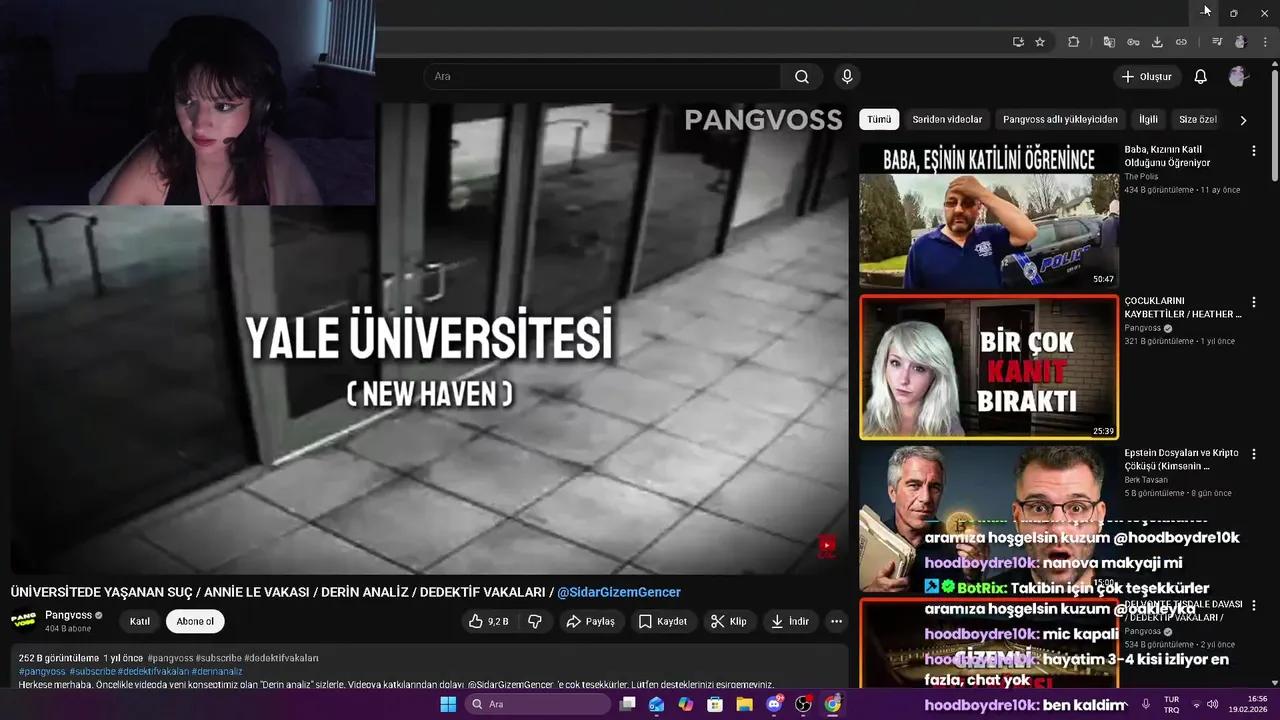Open picture-in-picture from the address bar
1280x720 pixels.
1018,42
